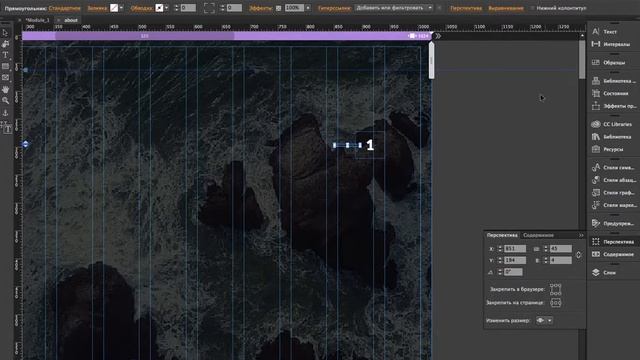The width and height of the screenshot is (640, 360).
Task: Click the purple breakpoint bar
Action: (226, 36)
